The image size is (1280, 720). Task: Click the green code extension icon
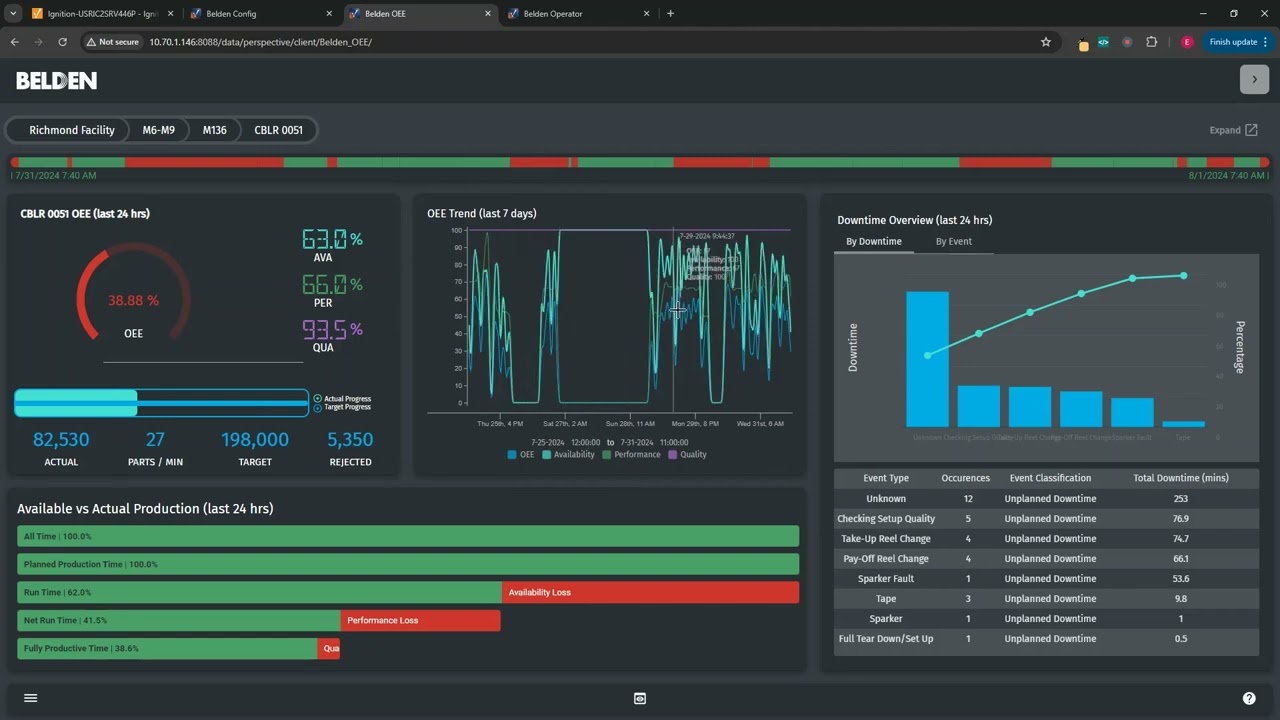coord(1103,42)
